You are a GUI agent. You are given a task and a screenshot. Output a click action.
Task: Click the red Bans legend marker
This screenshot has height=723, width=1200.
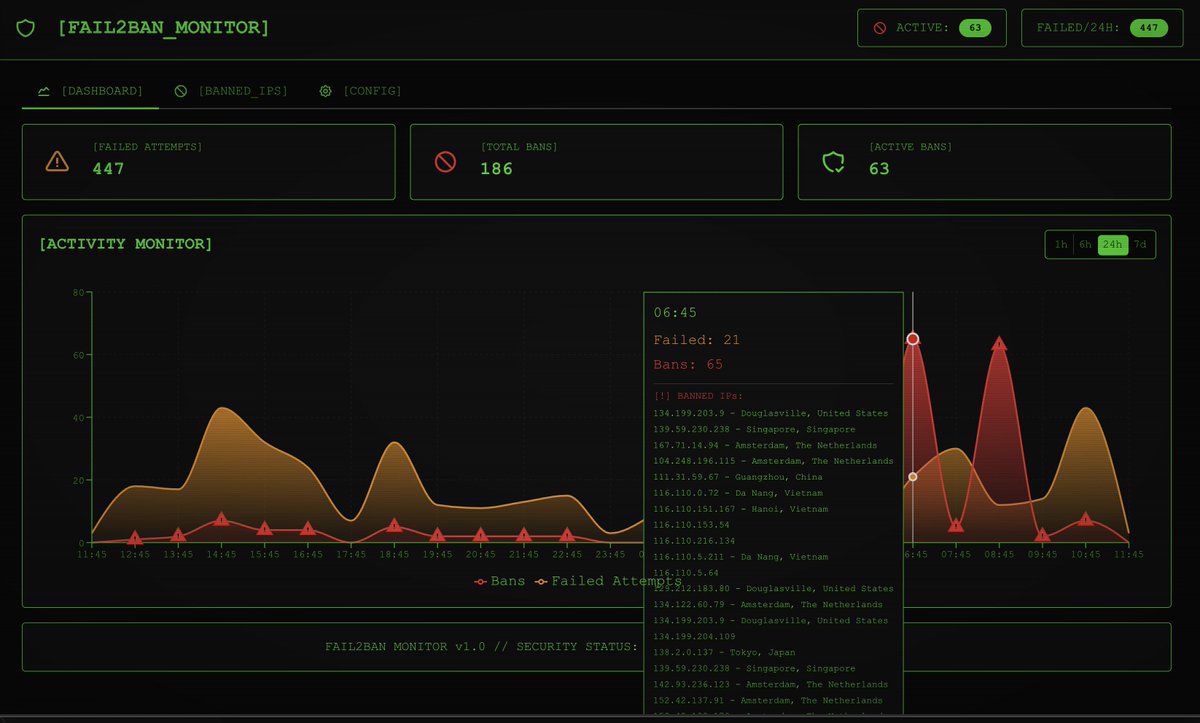[481, 581]
